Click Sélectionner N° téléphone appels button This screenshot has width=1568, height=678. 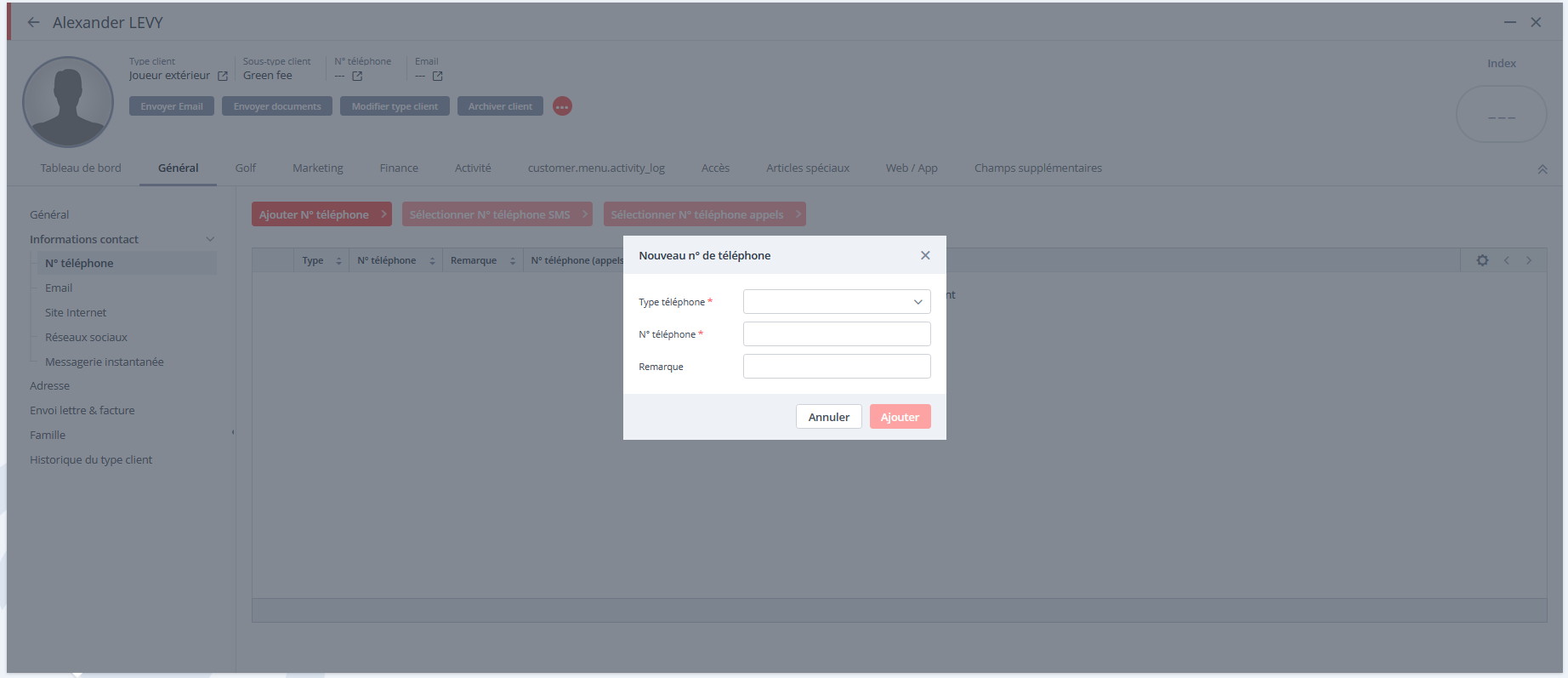[704, 214]
